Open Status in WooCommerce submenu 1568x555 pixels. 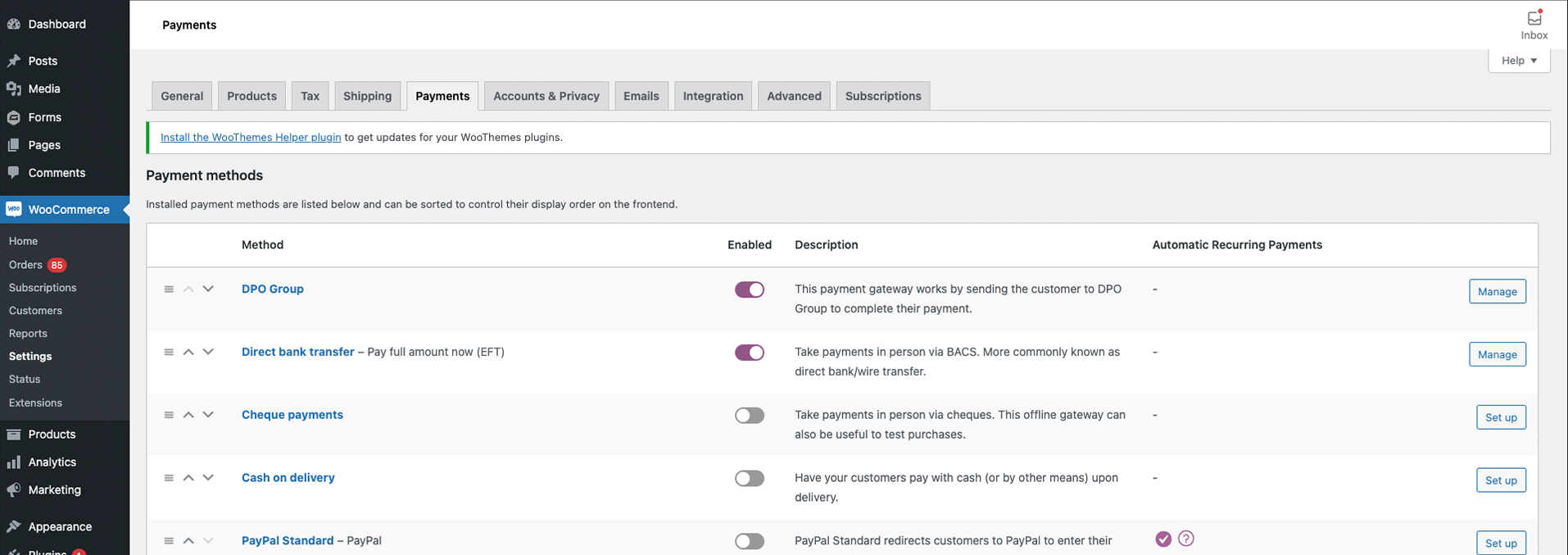pos(25,380)
